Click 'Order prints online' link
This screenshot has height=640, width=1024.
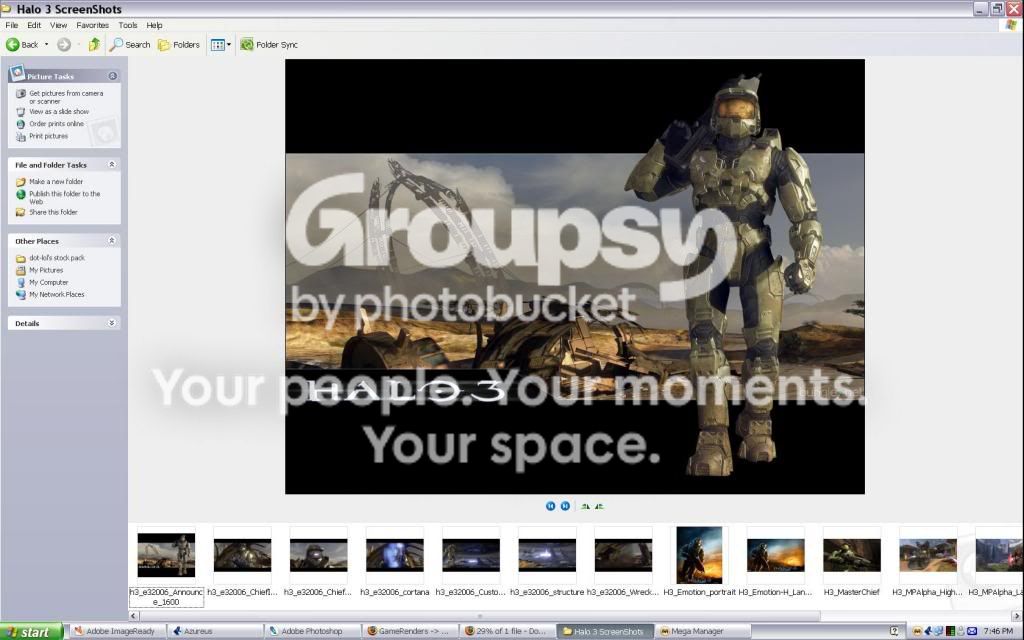click(56, 124)
